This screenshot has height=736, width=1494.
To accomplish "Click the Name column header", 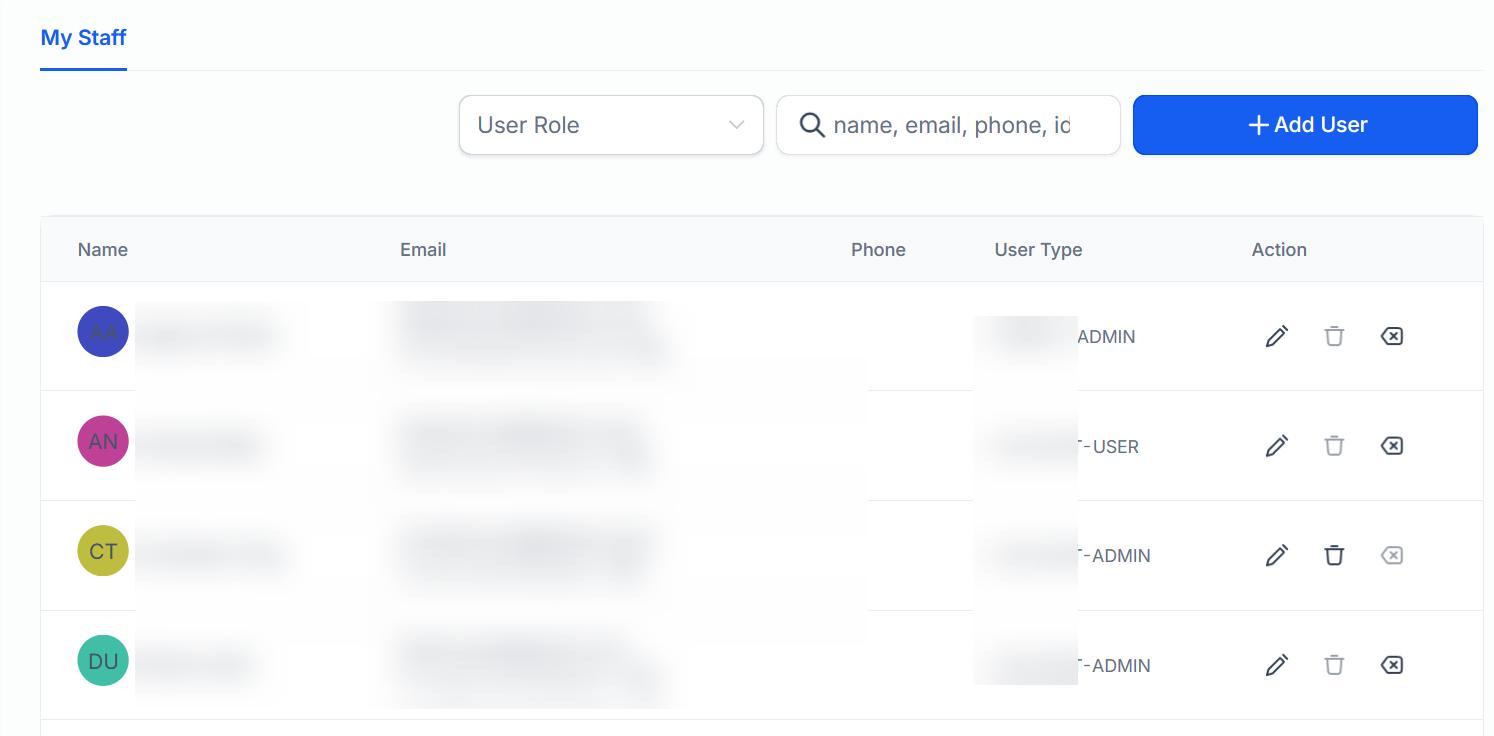I will [x=103, y=250].
